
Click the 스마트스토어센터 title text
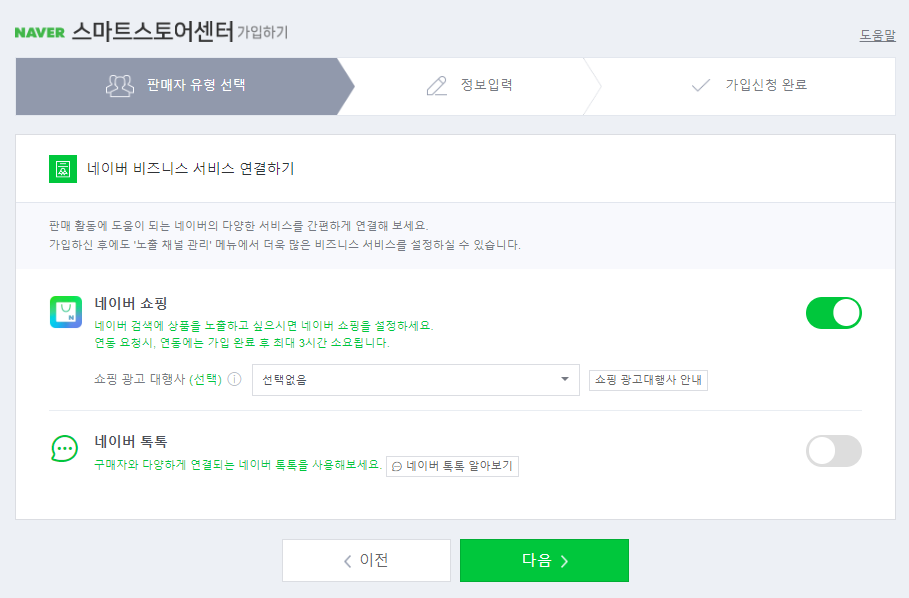coord(153,31)
